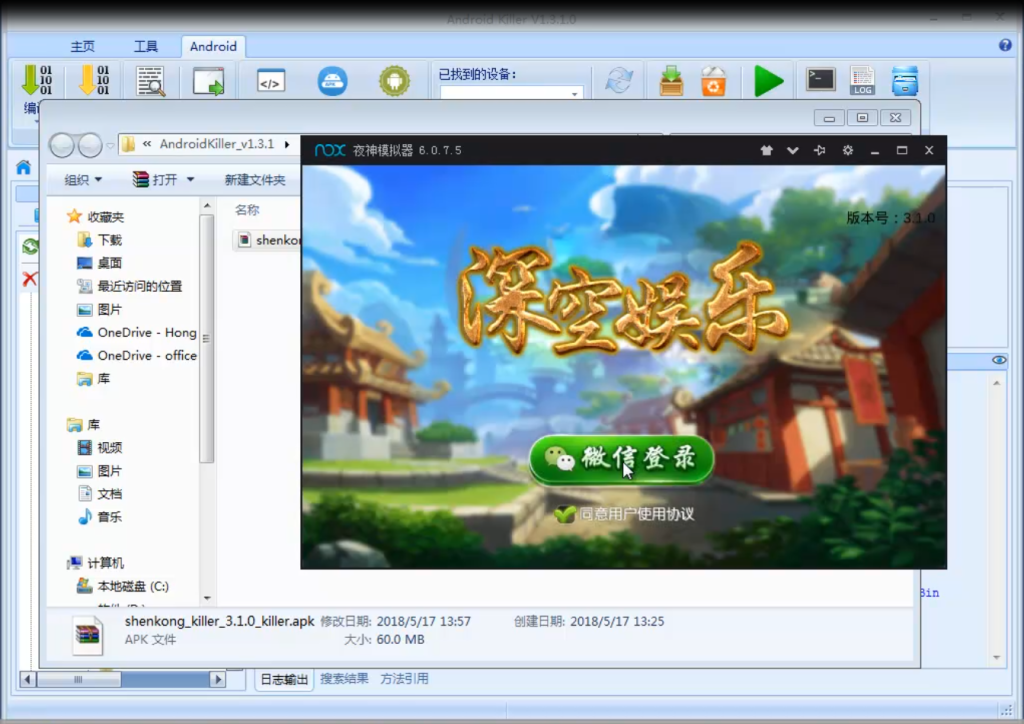Click the horizontal scrollbar right arrow at bottom

[x=218, y=680]
